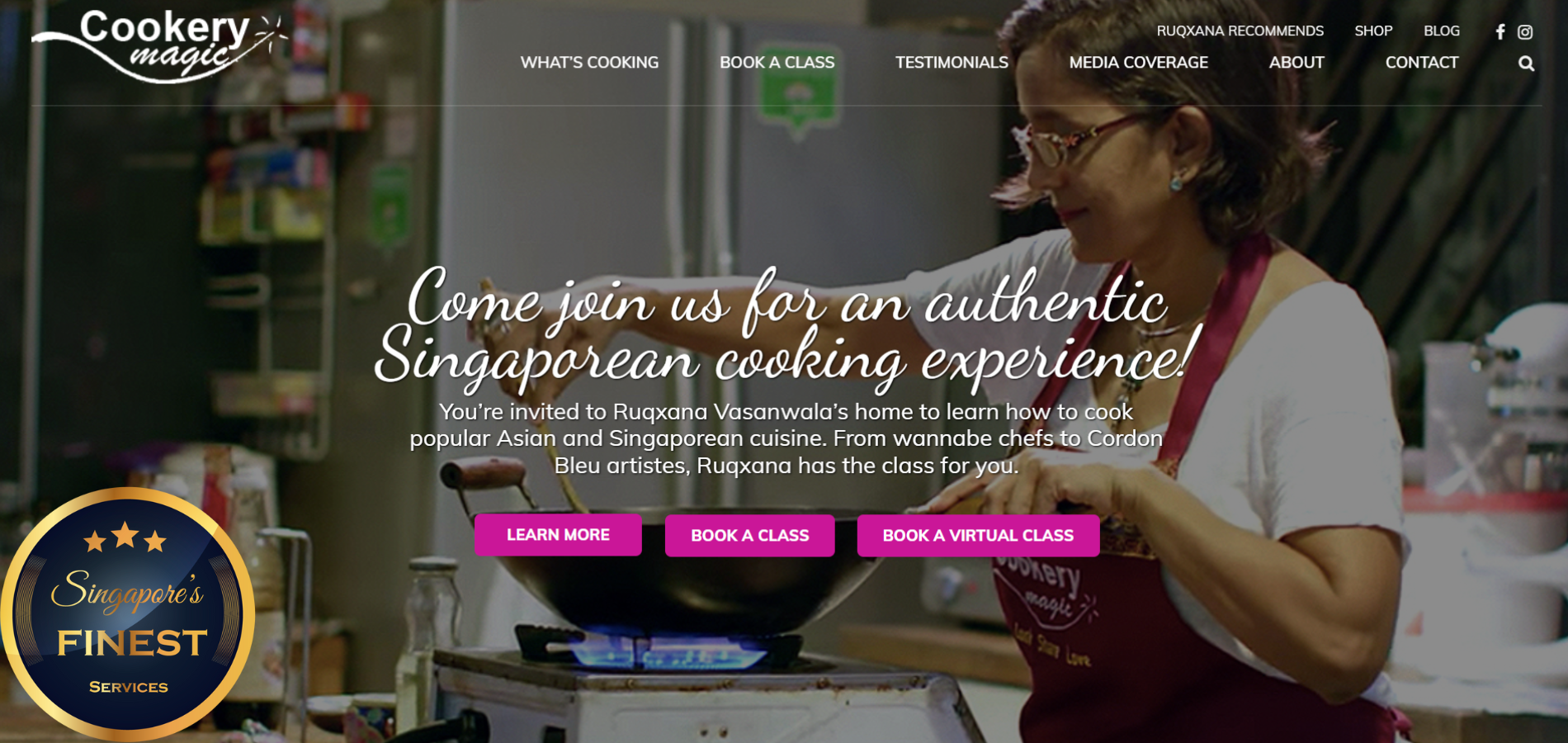Screen dimensions: 1568x743
Task: Click the stars on the Finest badge
Action: pyautogui.click(x=125, y=537)
